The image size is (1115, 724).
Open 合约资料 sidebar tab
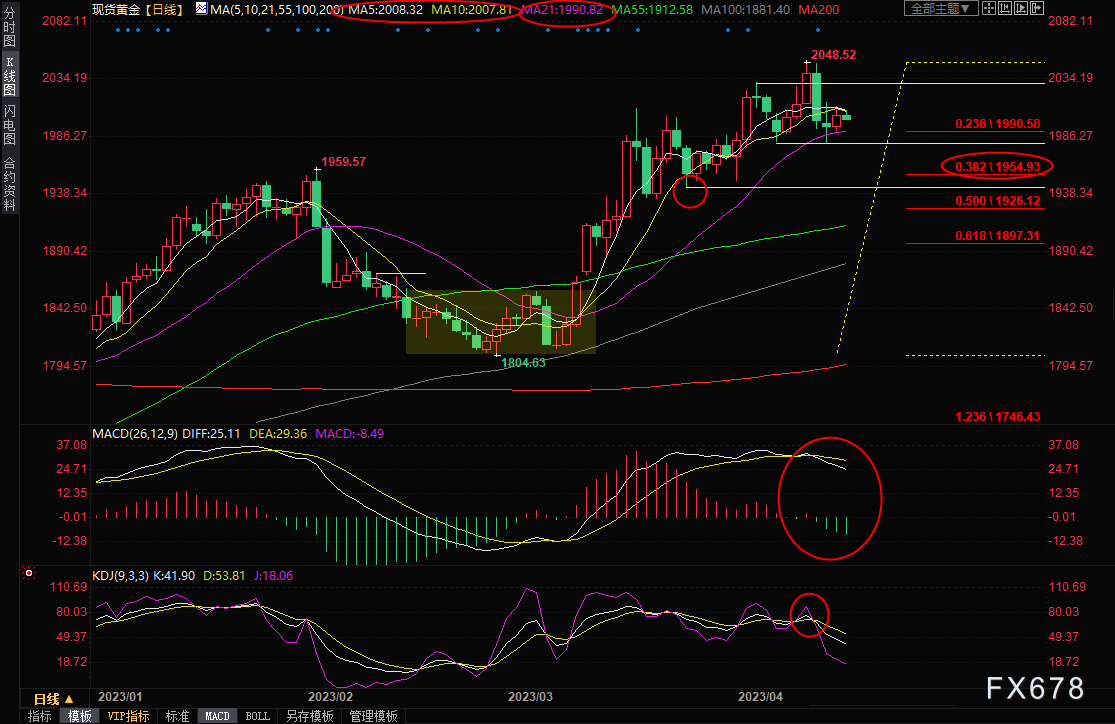click(x=9, y=183)
